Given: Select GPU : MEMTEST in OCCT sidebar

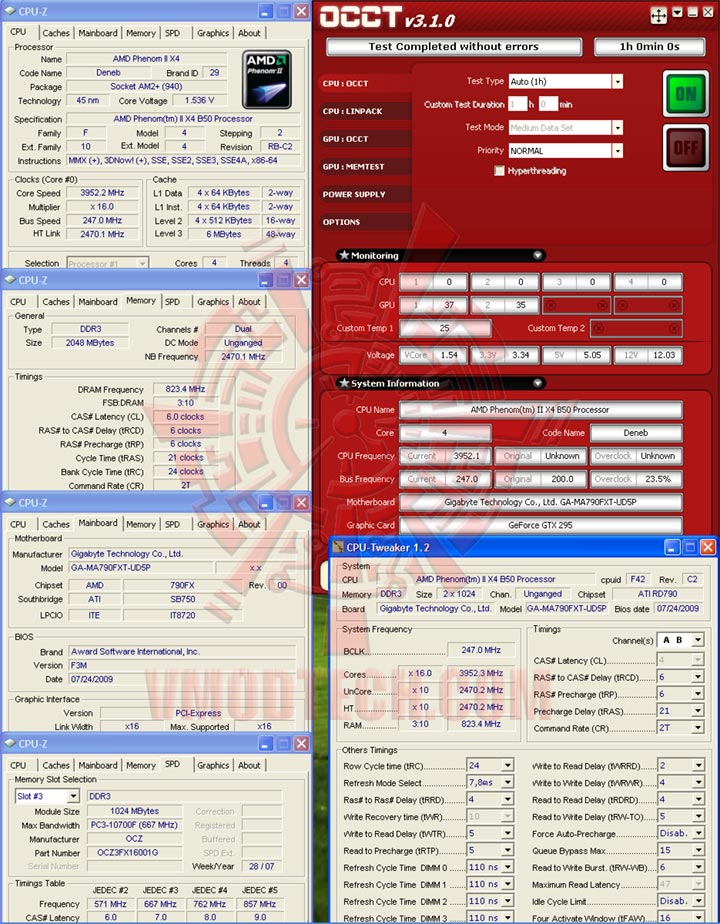Looking at the screenshot, I should 364,167.
